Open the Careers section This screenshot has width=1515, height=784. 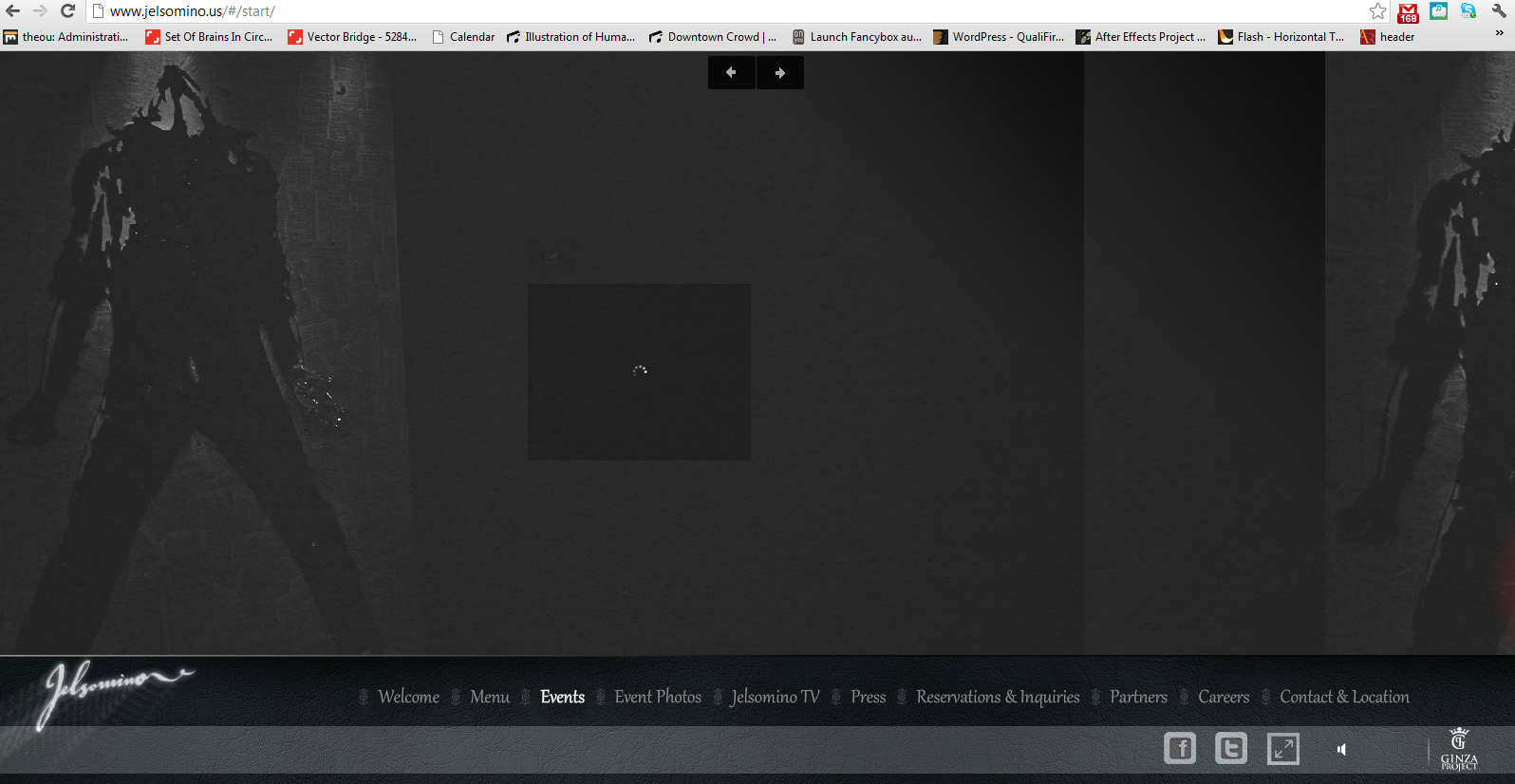coord(1224,697)
